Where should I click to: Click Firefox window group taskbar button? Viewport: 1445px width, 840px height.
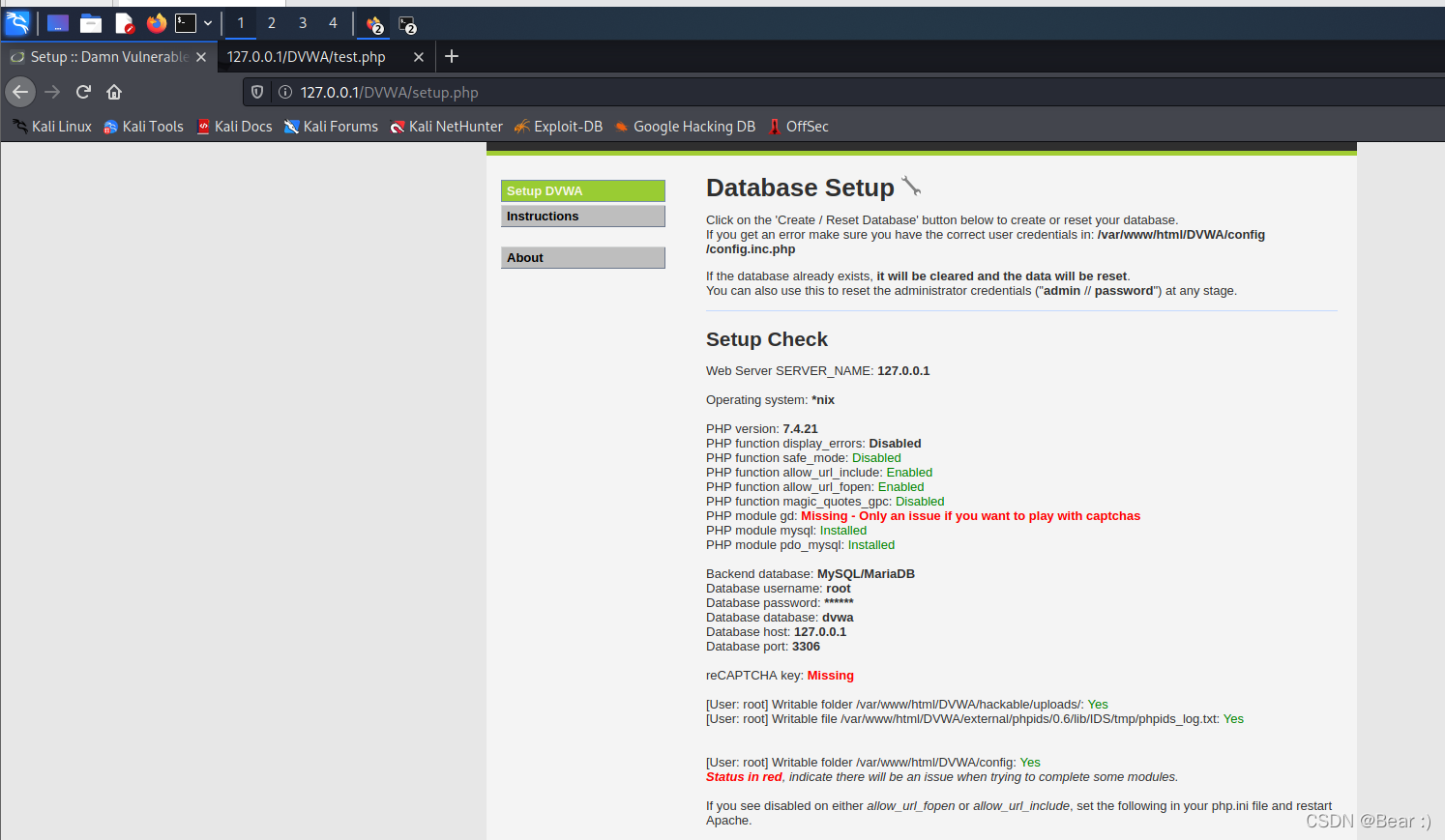pyautogui.click(x=375, y=24)
